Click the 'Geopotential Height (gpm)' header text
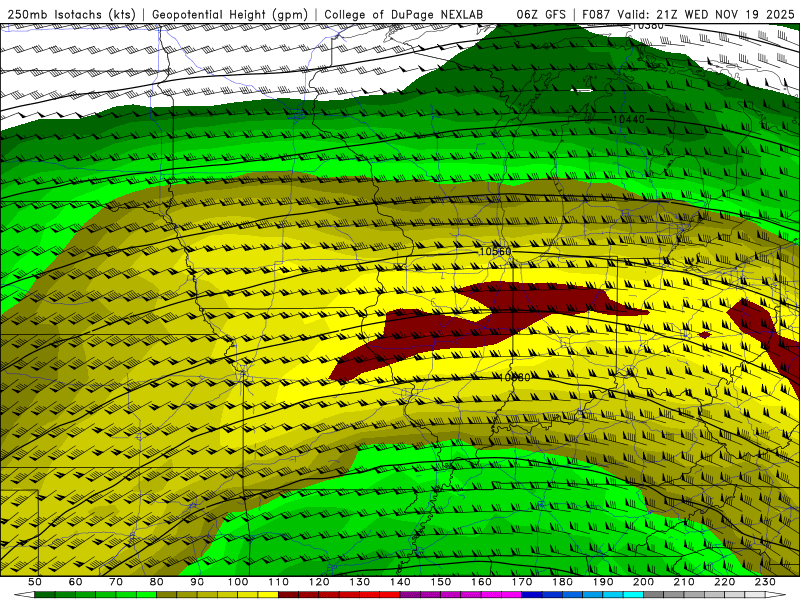800x600 pixels. pyautogui.click(x=230, y=15)
